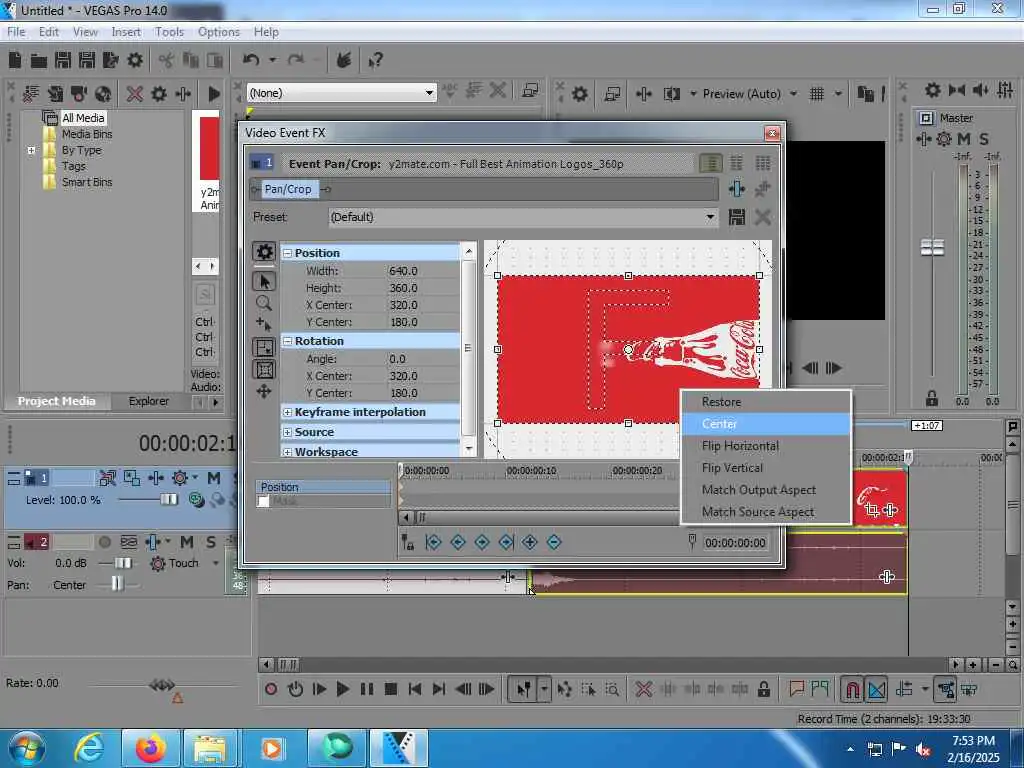The image size is (1024, 768).
Task: Collapse the Rotation property group
Action: click(287, 341)
